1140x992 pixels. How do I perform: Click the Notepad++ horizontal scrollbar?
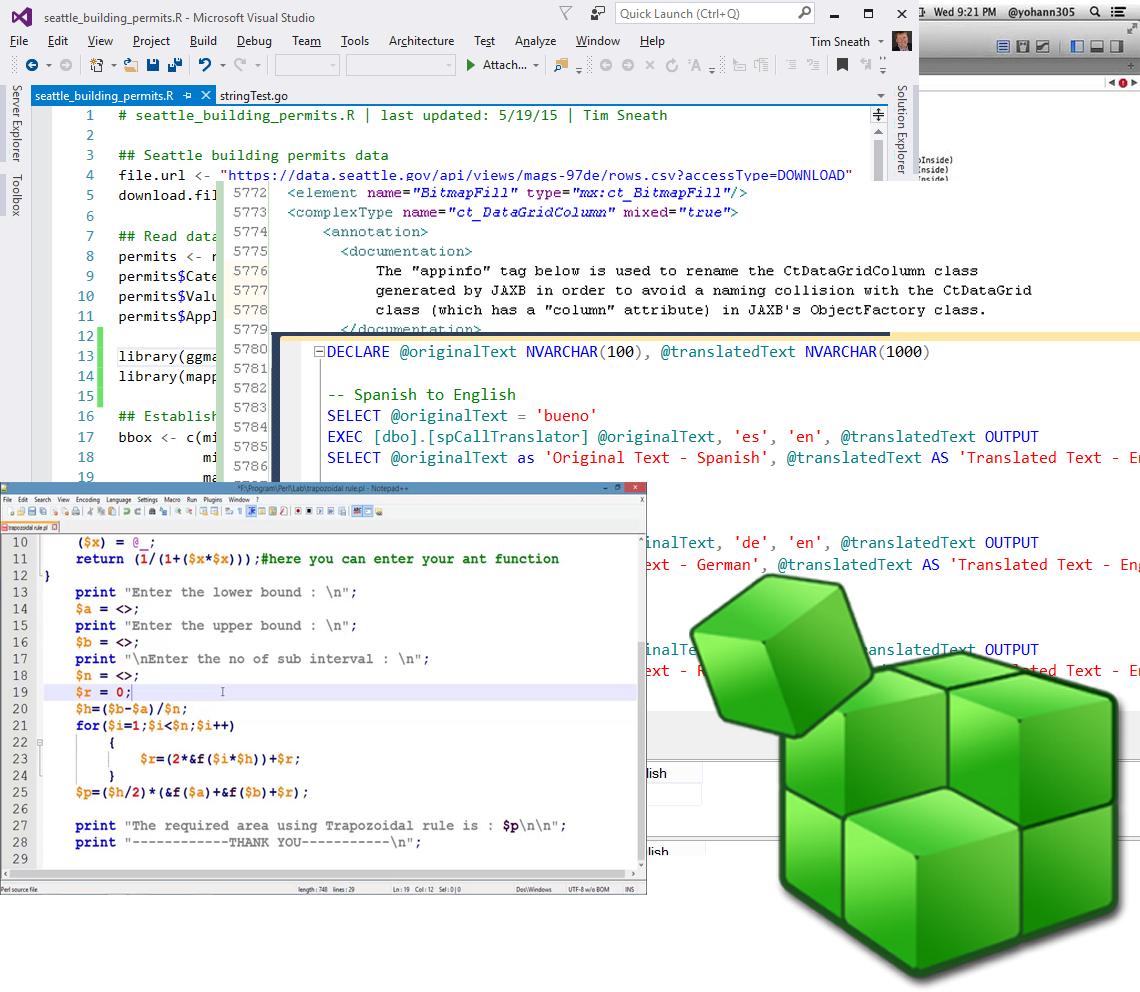click(x=318, y=873)
